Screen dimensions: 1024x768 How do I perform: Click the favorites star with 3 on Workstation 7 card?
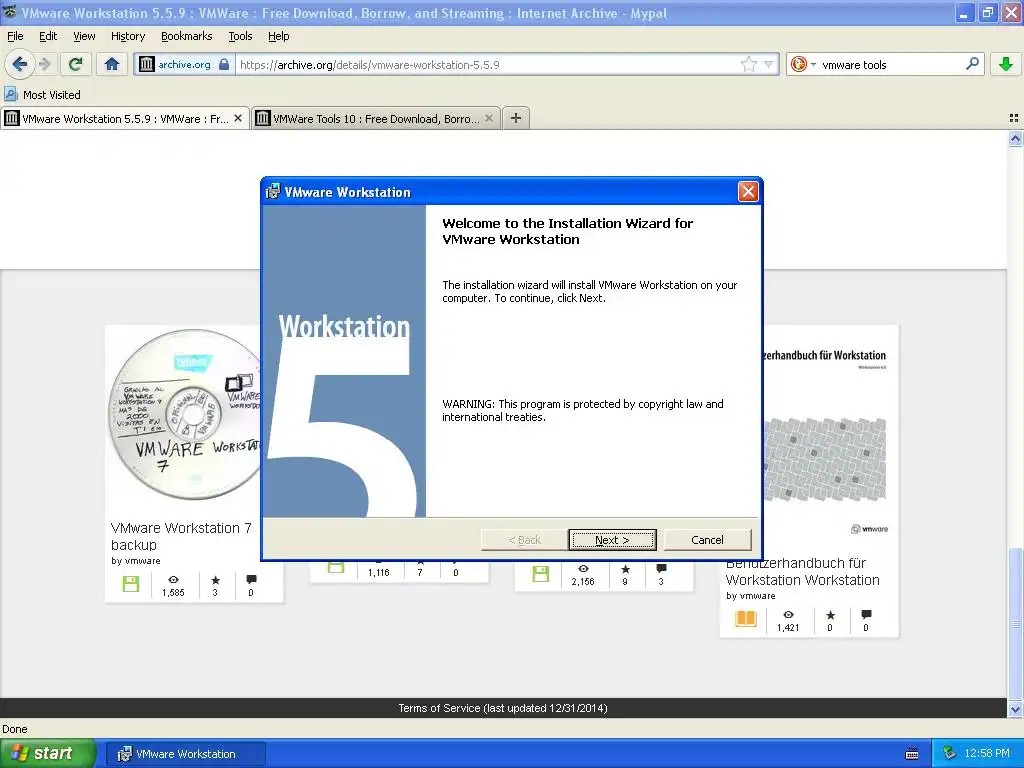coord(215,580)
